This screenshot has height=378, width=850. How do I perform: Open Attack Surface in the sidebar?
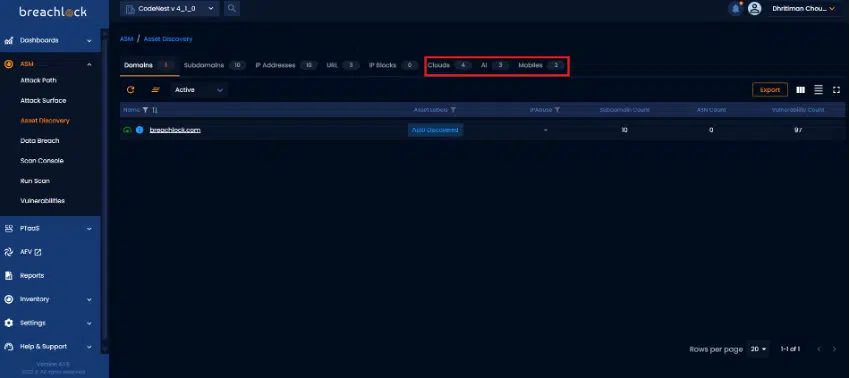coord(43,100)
